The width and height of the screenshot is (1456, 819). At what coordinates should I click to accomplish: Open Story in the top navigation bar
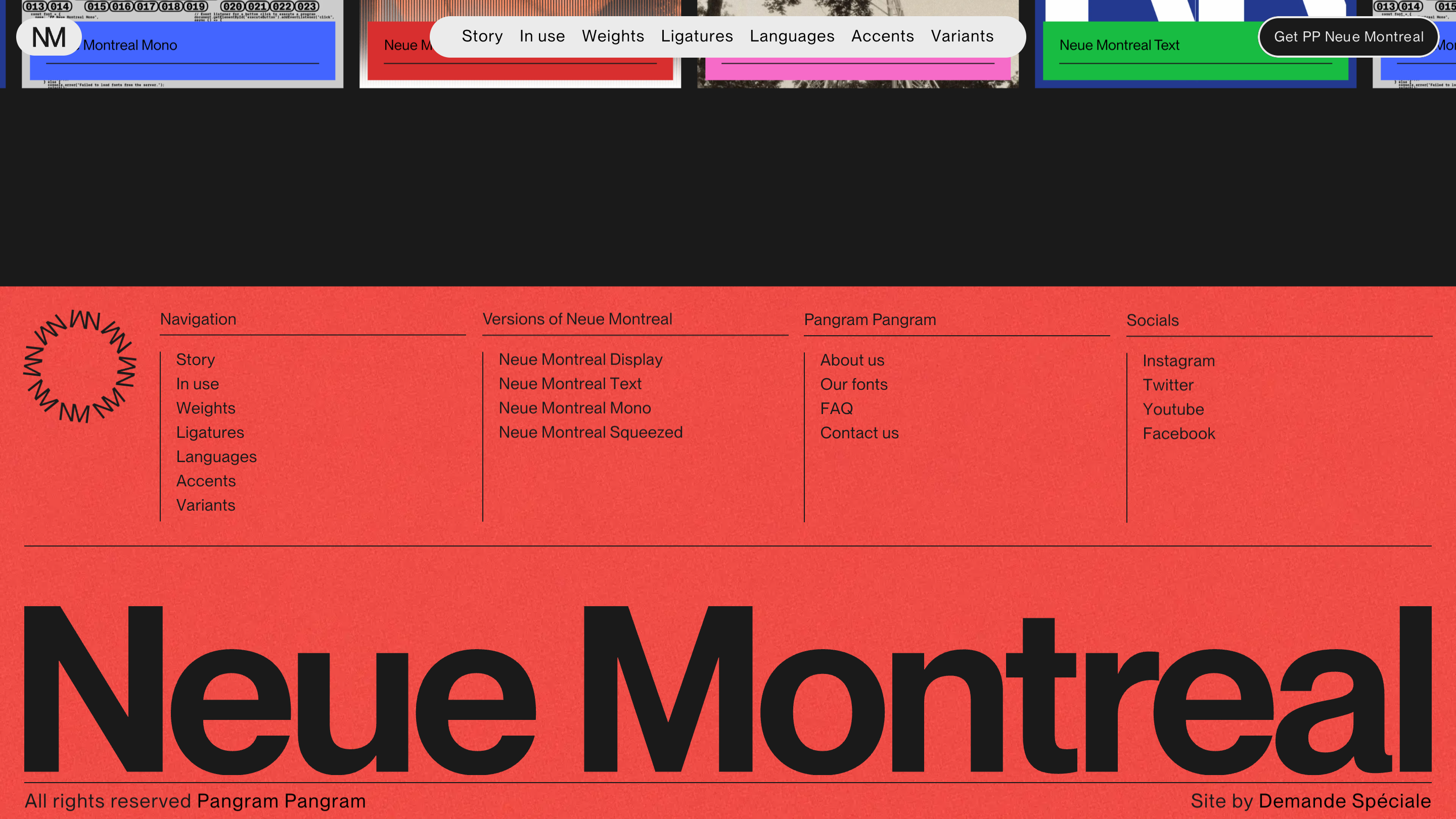point(482,36)
